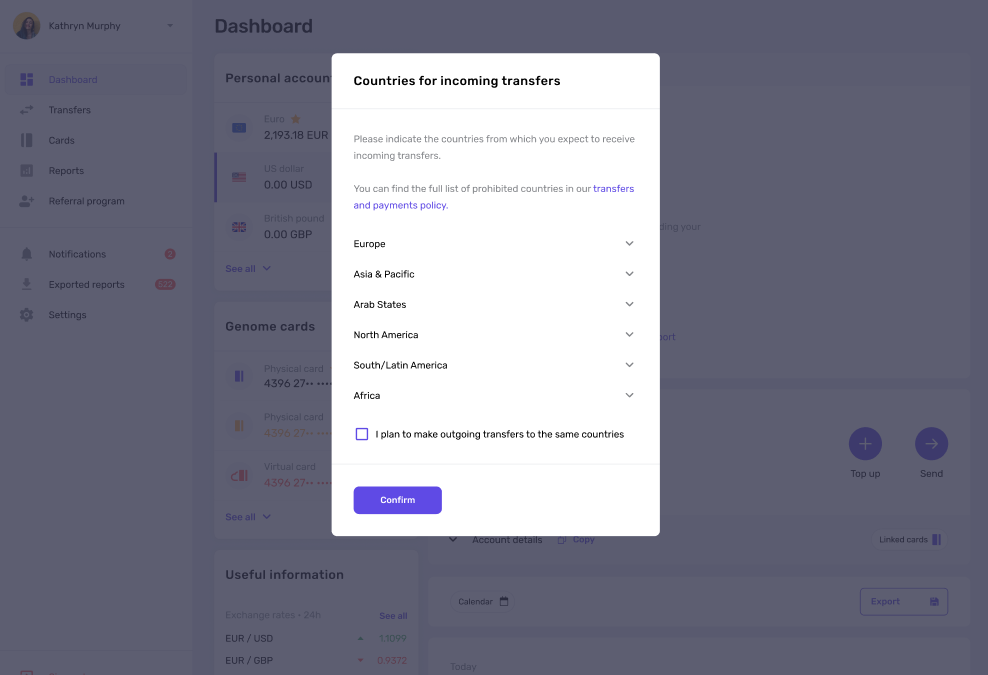The height and width of the screenshot is (675, 988).
Task: Click the save icon in Export button
Action: pos(934,602)
